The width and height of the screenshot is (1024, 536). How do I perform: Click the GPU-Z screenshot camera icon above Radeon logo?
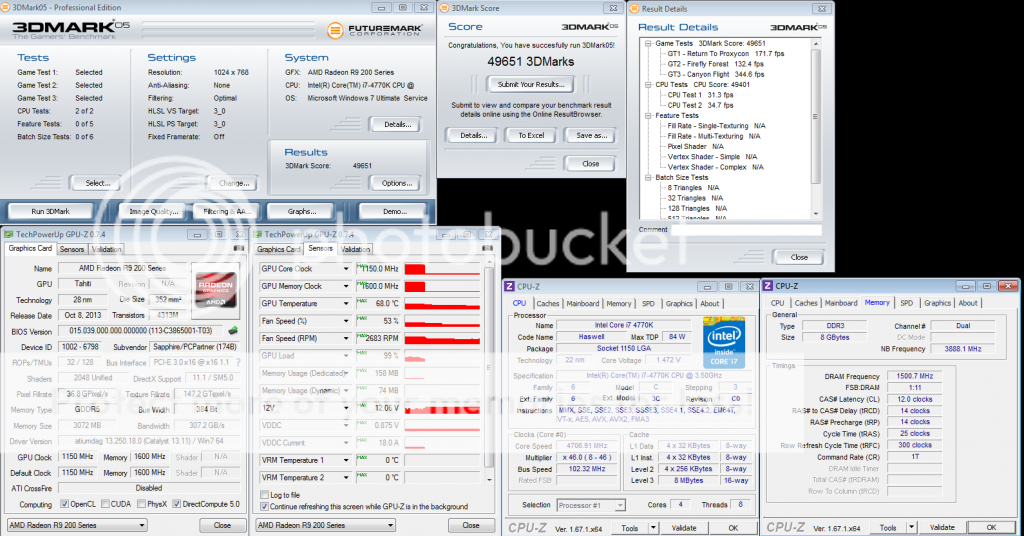coord(238,249)
